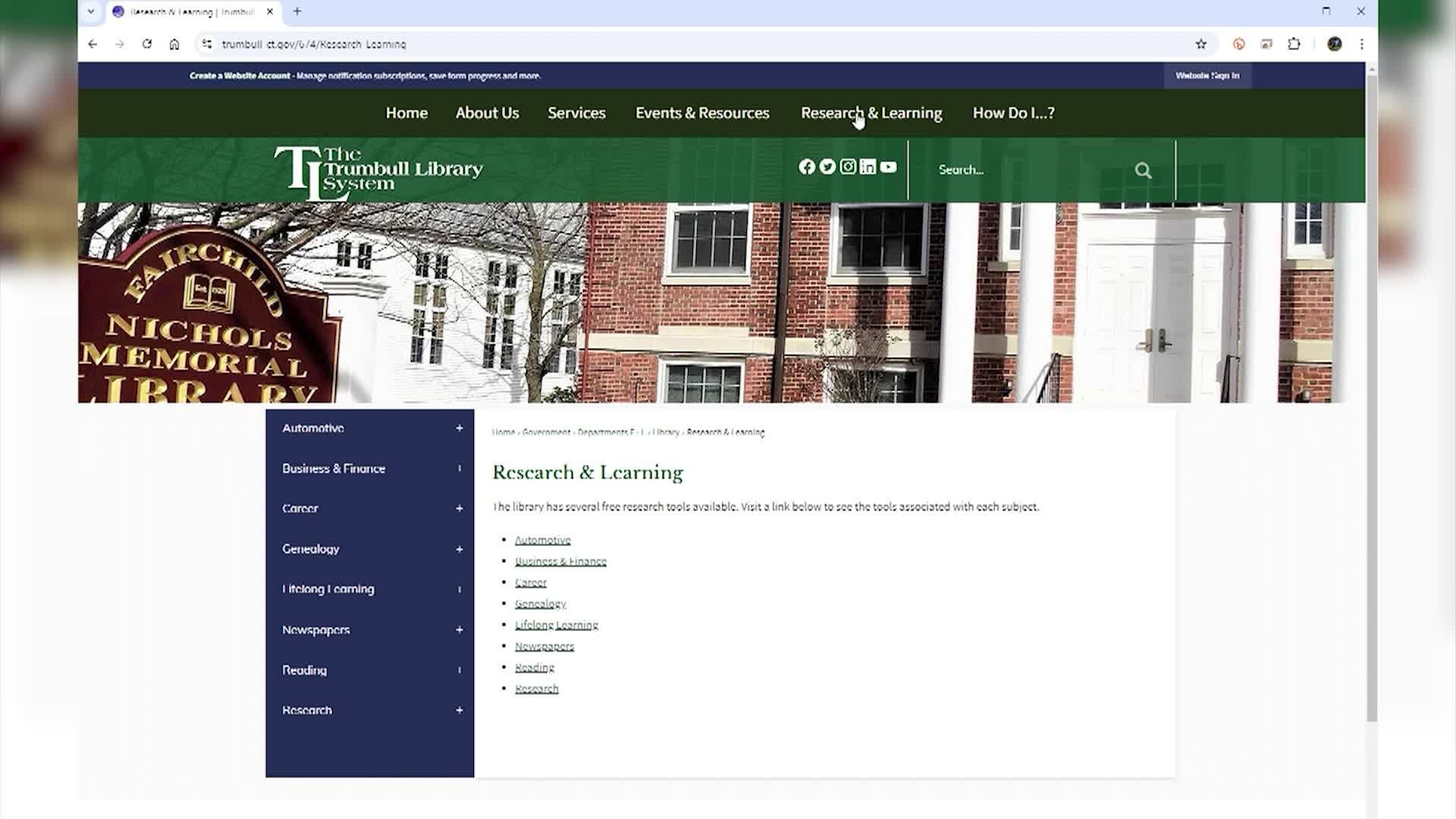Follow the Lifelong Learning list link
The width and height of the screenshot is (1456, 819).
tap(557, 625)
